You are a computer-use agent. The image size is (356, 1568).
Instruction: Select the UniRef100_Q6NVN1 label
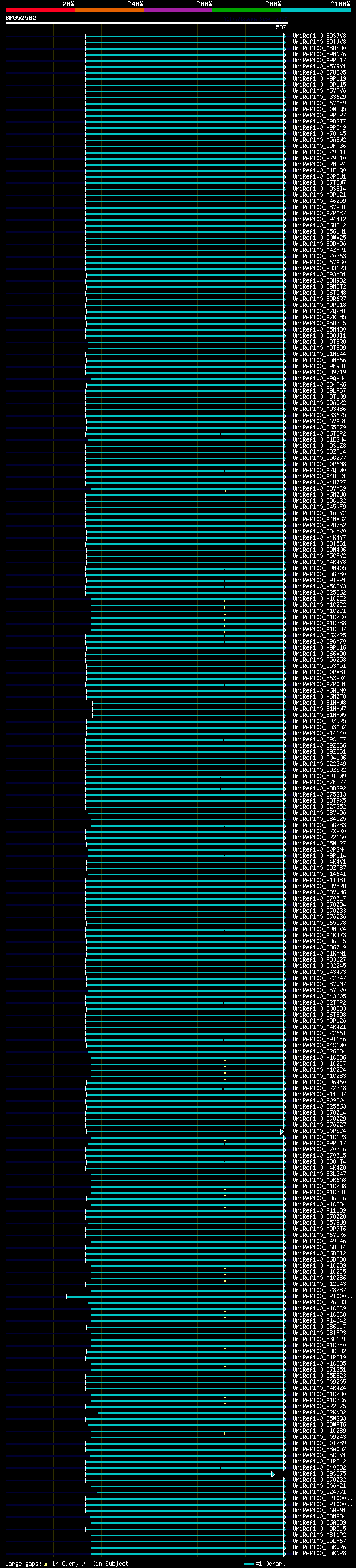(319, 1510)
